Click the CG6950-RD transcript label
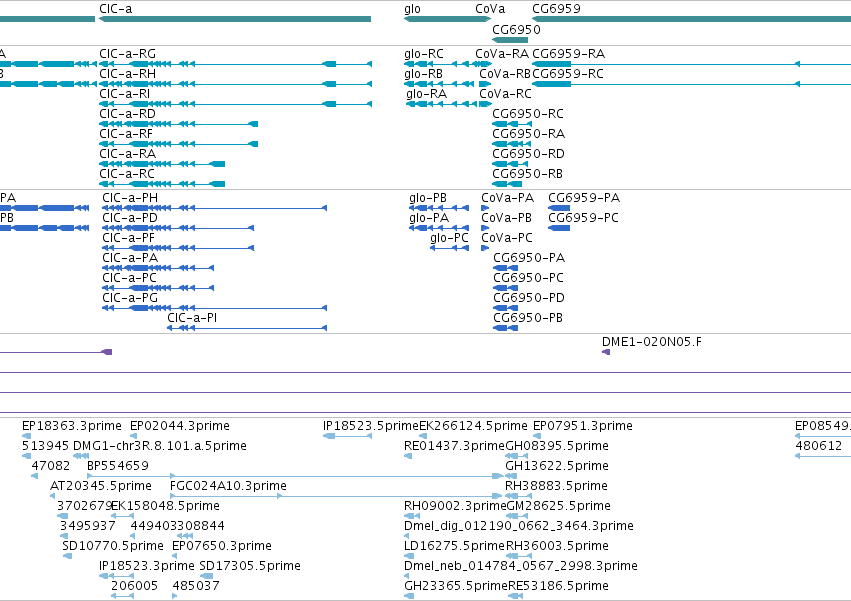The width and height of the screenshot is (851, 601). point(529,154)
